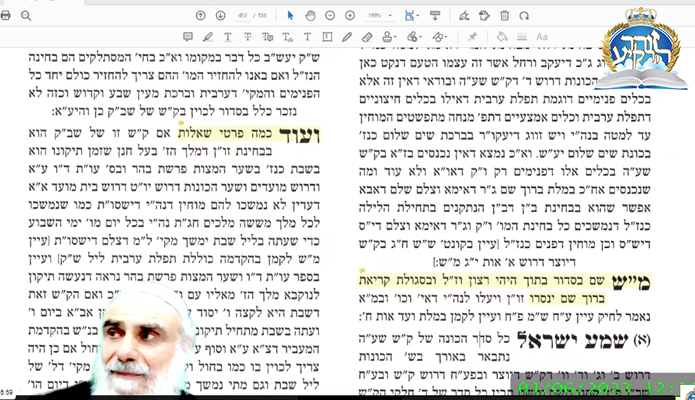Click the page number field

coord(240,16)
